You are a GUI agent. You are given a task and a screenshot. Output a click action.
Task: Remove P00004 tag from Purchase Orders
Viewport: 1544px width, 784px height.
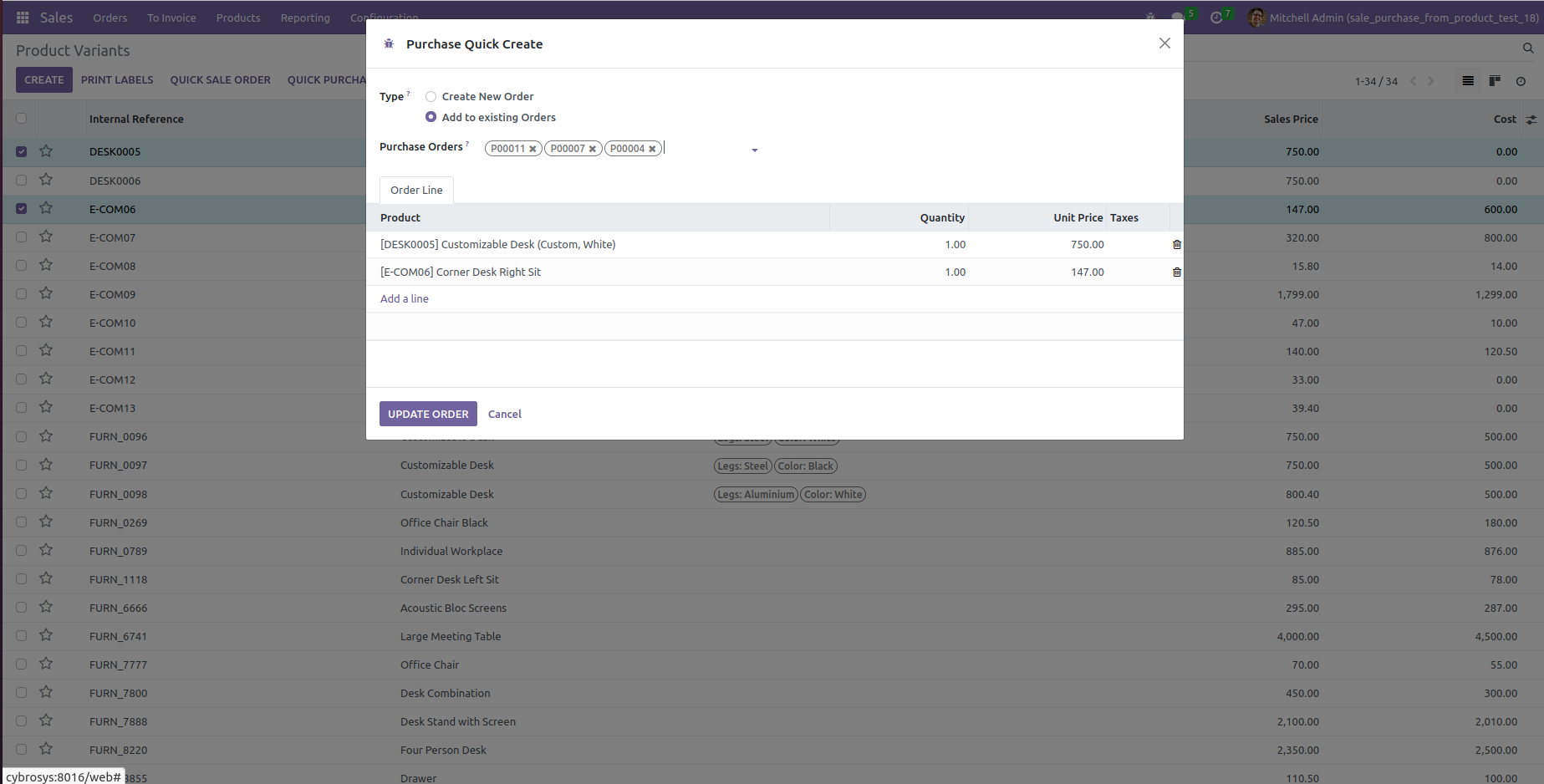point(652,149)
